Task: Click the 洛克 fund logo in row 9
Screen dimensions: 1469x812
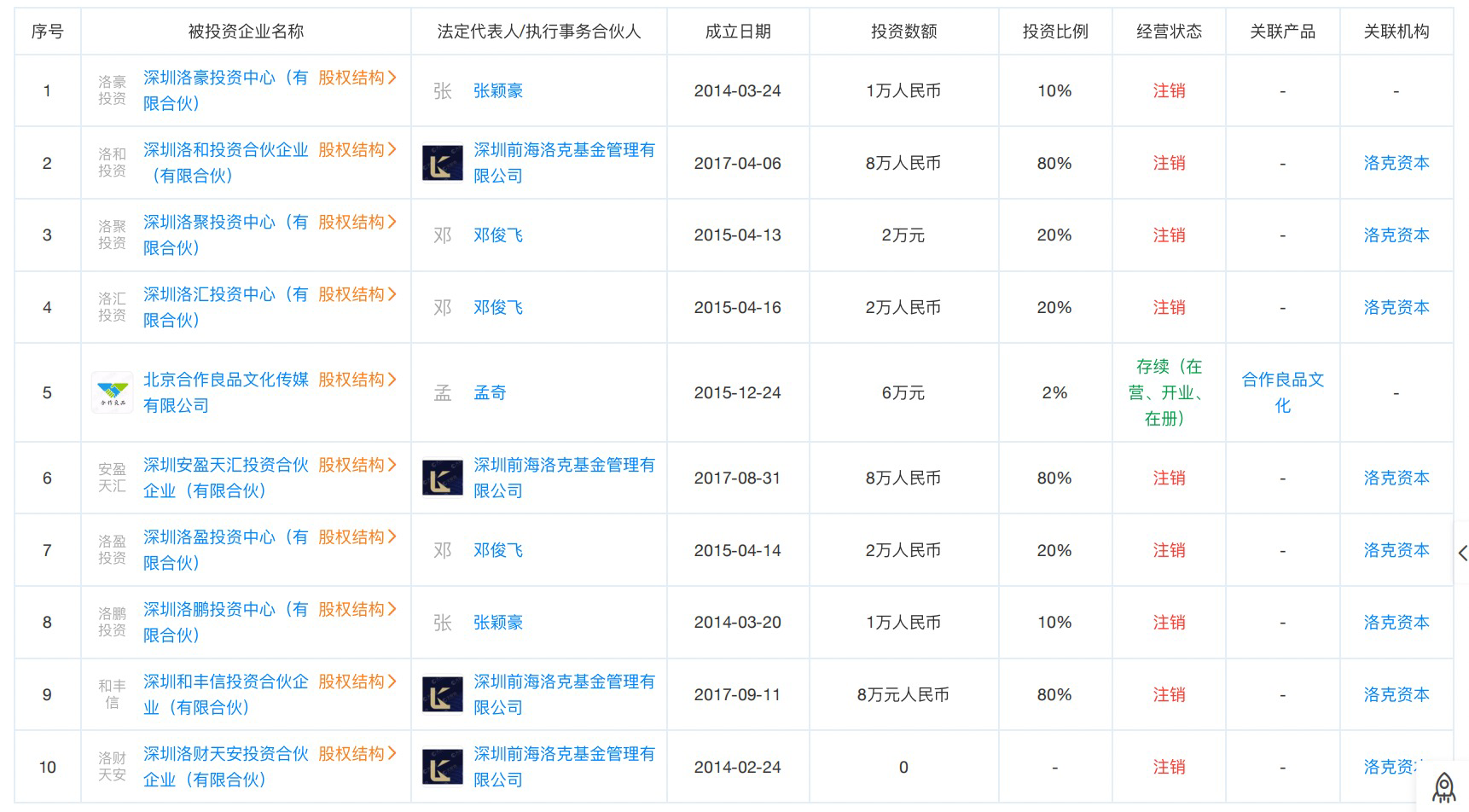Action: (x=443, y=694)
